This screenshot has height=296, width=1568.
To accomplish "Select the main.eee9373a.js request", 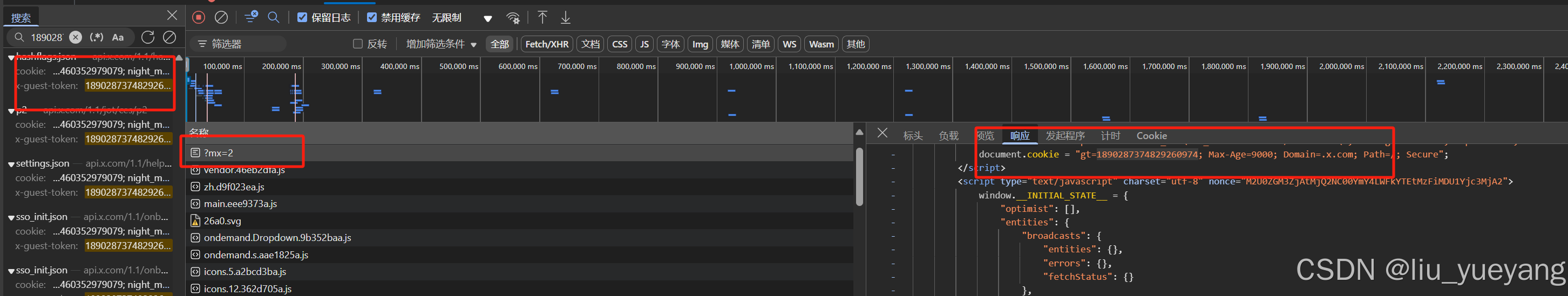I will click(x=519, y=204).
